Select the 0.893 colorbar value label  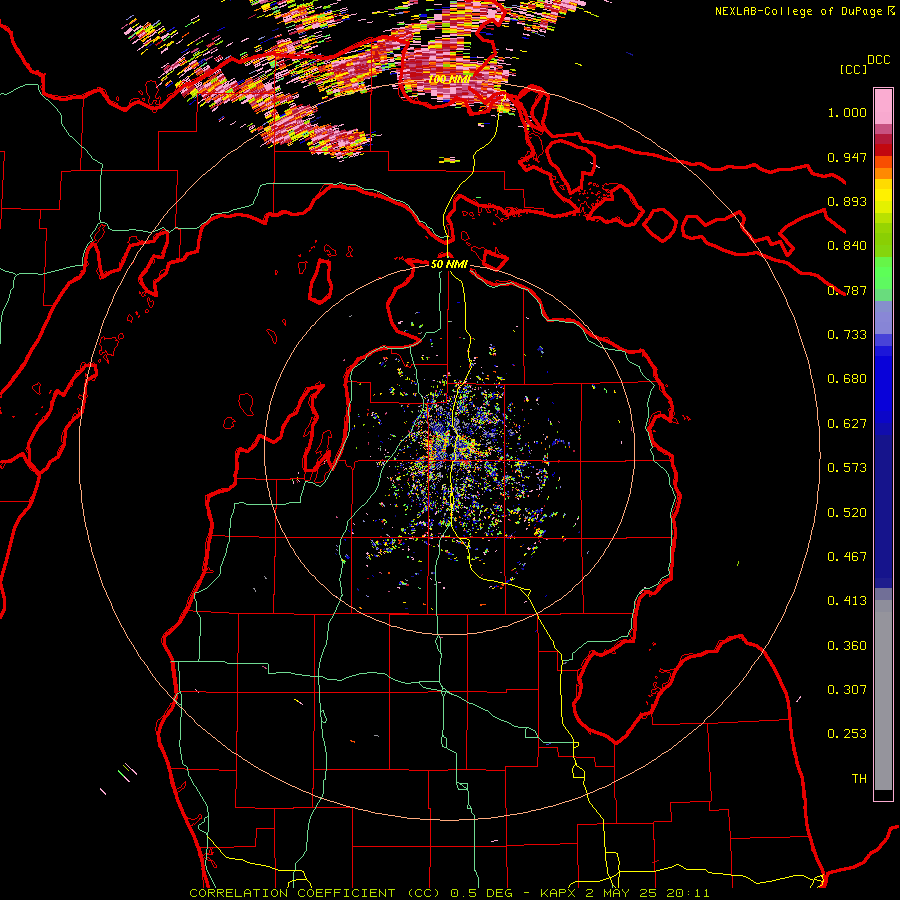click(847, 201)
